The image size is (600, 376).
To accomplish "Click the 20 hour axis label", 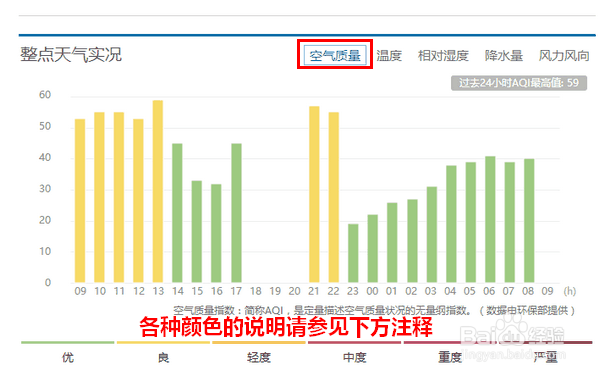I will 294,291.
